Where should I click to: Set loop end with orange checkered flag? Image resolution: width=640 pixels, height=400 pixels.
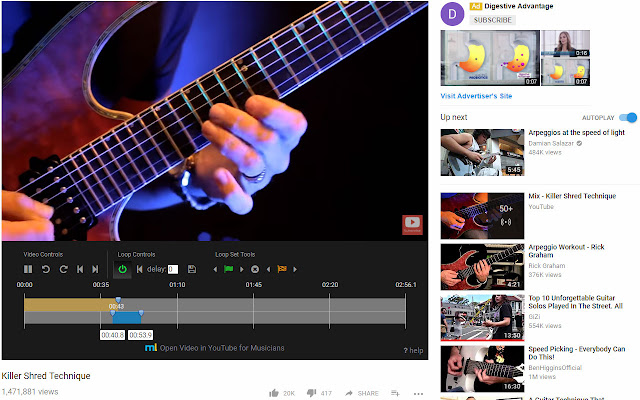[x=282, y=269]
